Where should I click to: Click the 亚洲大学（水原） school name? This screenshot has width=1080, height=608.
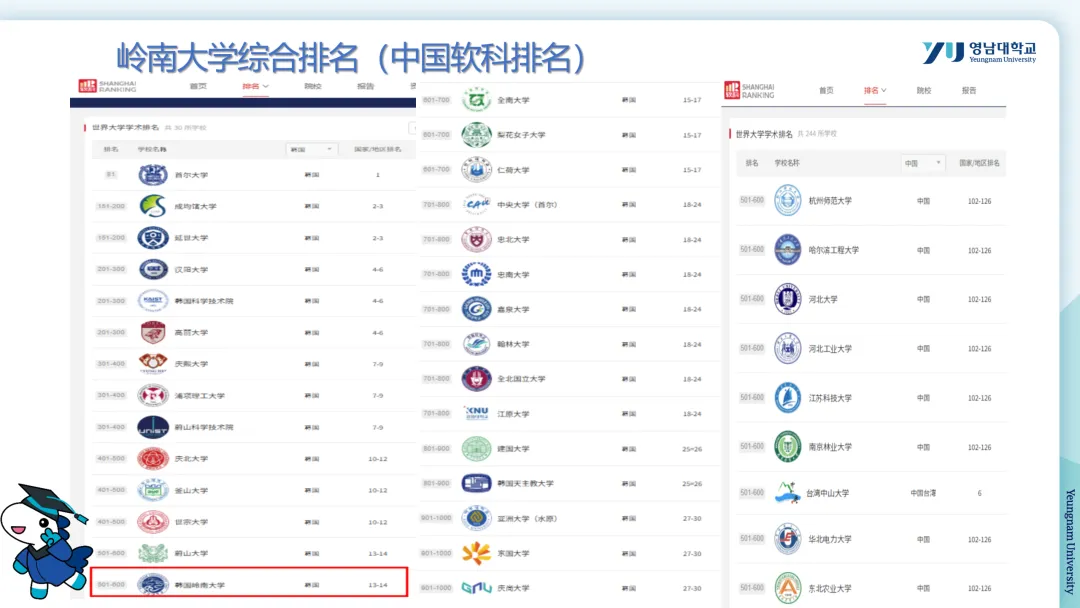pyautogui.click(x=527, y=518)
